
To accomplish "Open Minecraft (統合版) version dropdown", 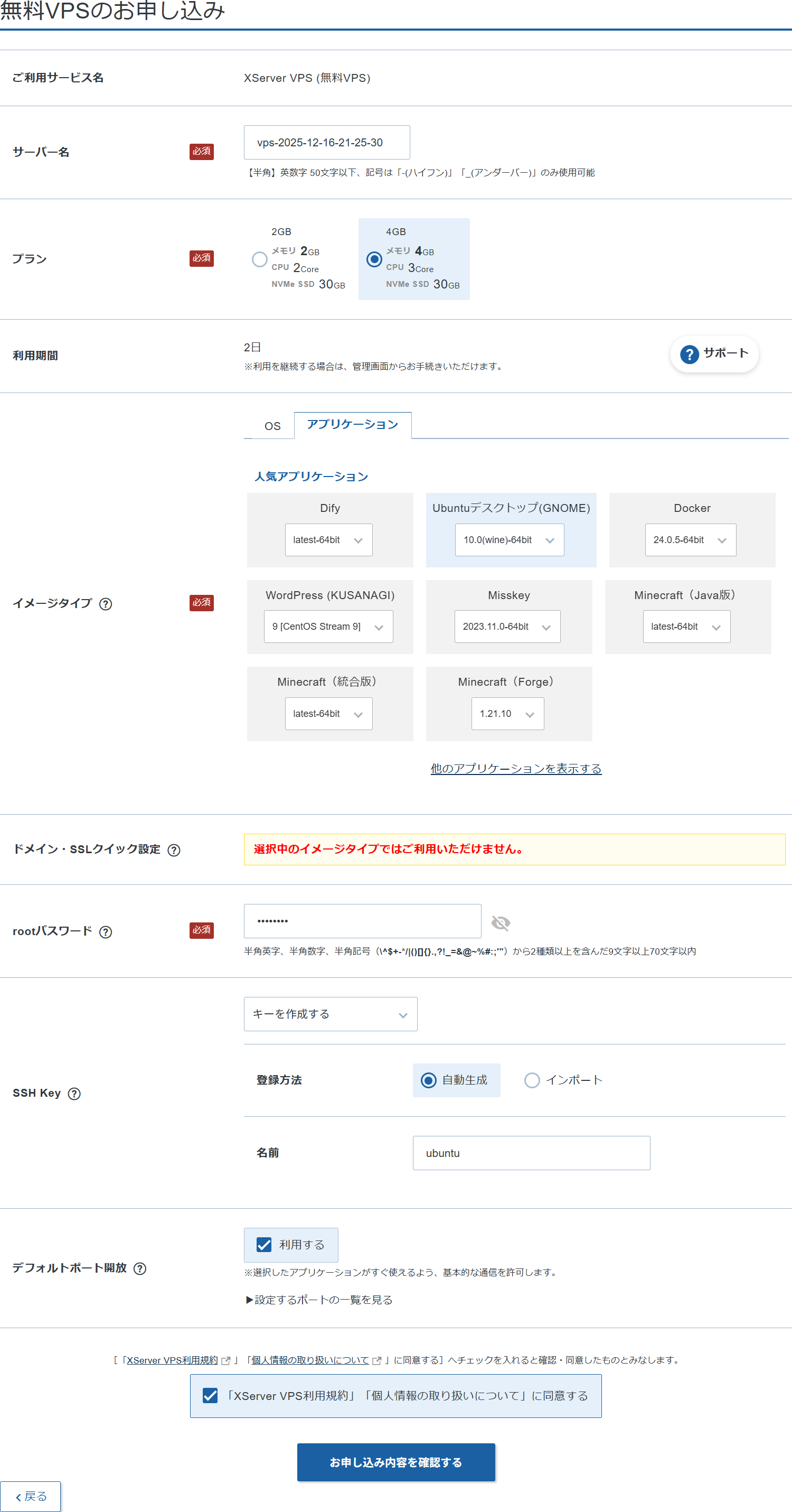I will click(328, 713).
